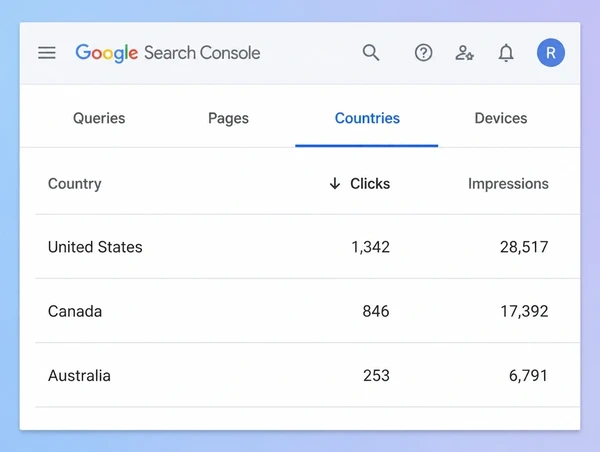Select the Countries tab
600x452 pixels.
367,118
